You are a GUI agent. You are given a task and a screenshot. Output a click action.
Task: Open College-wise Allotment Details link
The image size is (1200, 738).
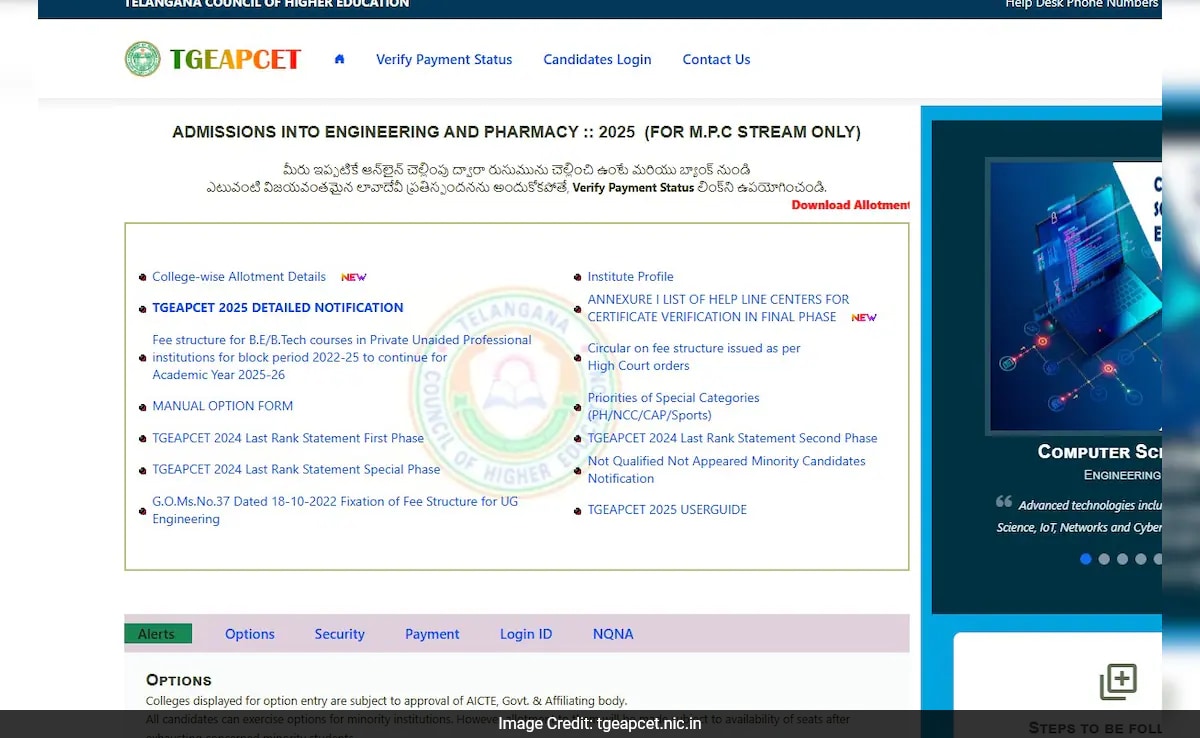239,277
